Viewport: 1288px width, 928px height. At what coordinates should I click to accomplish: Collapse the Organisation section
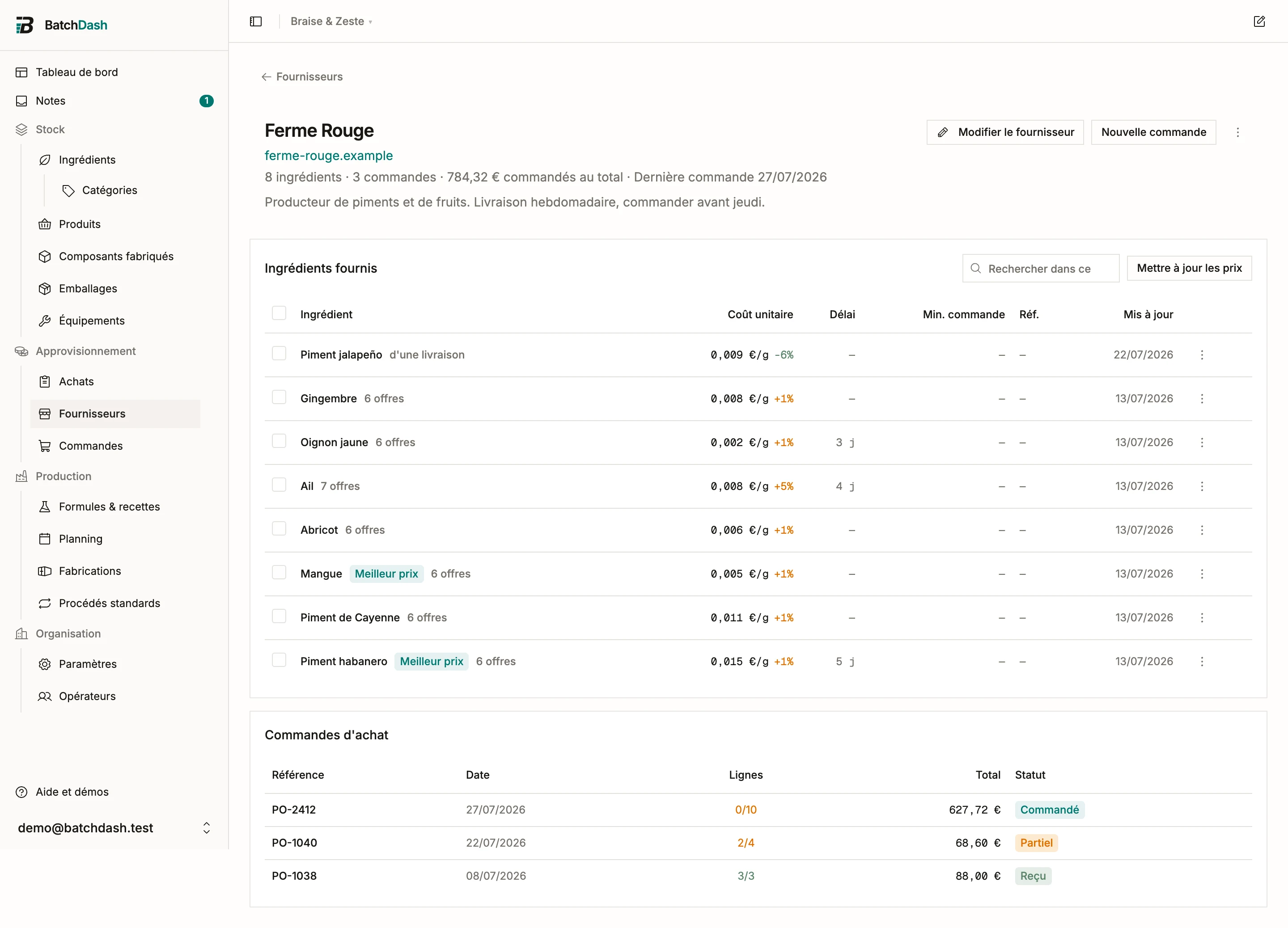(x=68, y=633)
